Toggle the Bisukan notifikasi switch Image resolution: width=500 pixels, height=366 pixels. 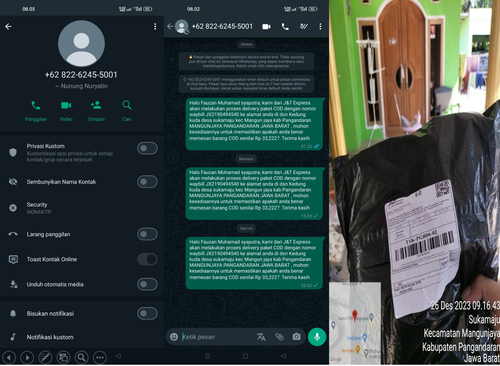(147, 313)
